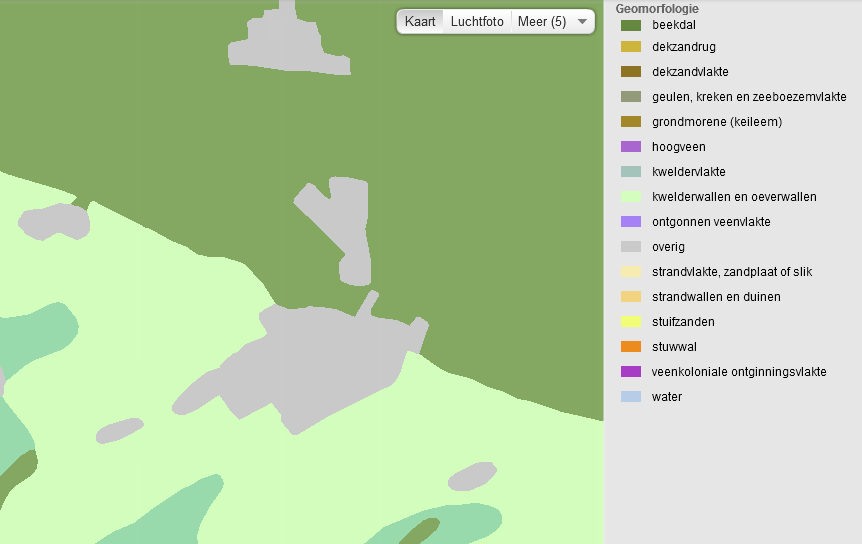This screenshot has width=862, height=544.
Task: Click the kweldervlakte teal legend swatch
Action: [x=630, y=172]
